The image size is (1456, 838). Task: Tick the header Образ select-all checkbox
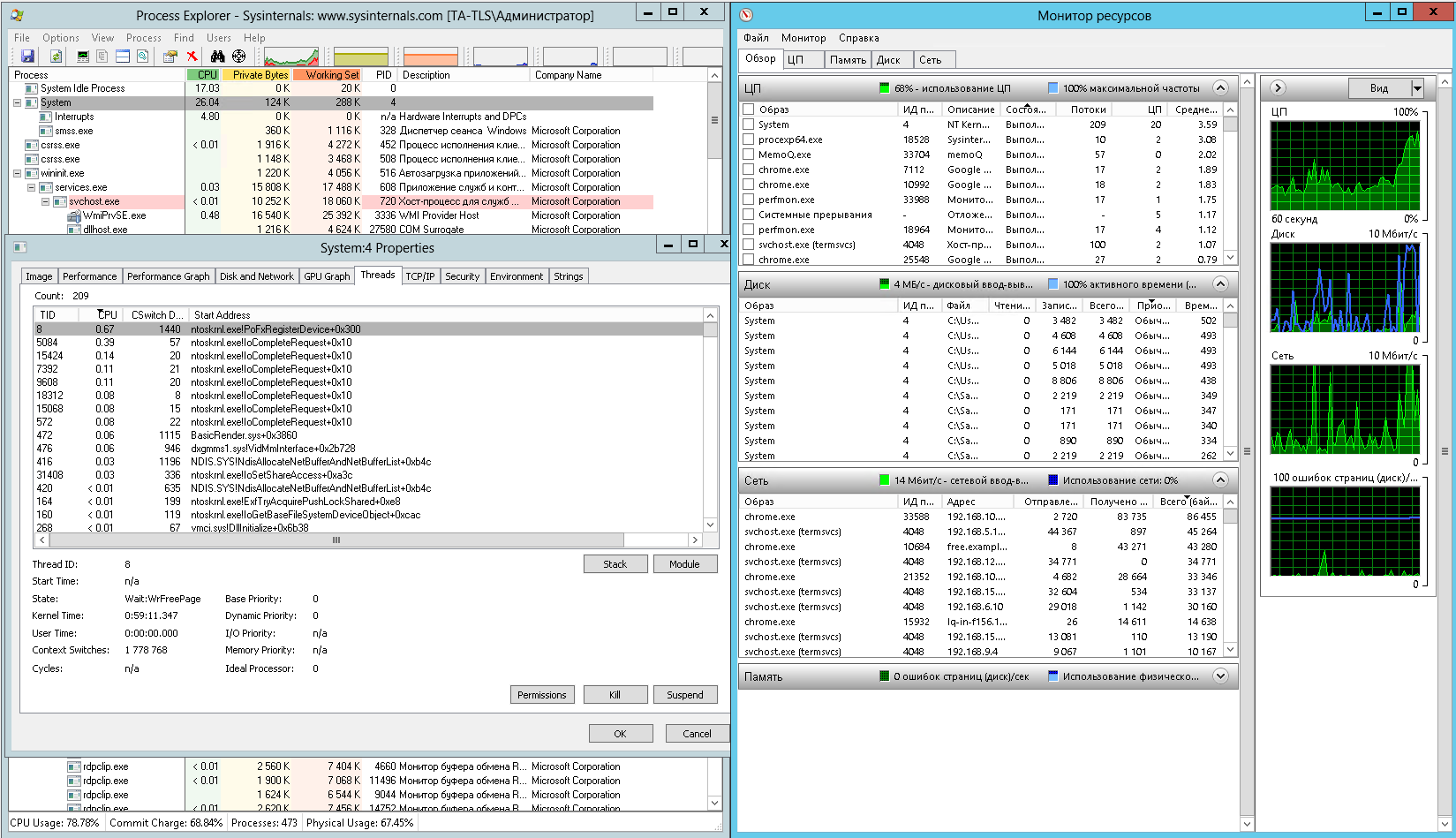point(749,109)
